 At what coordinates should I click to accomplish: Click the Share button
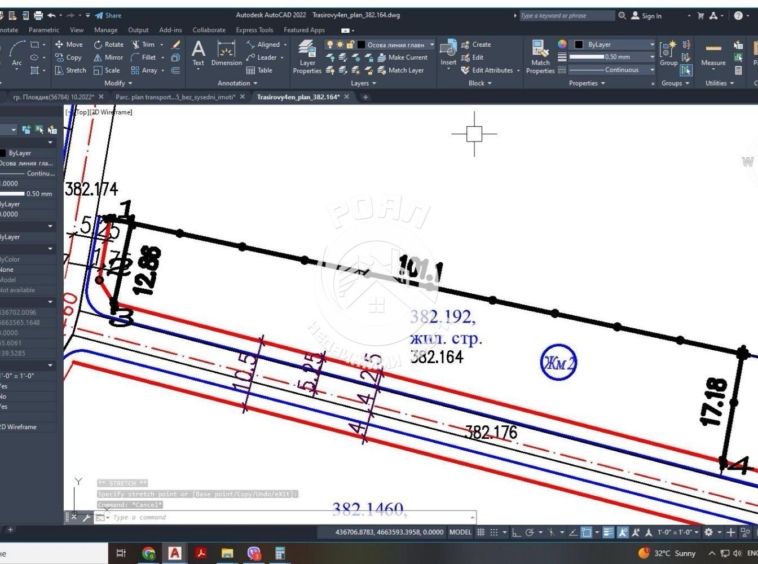(108, 15)
